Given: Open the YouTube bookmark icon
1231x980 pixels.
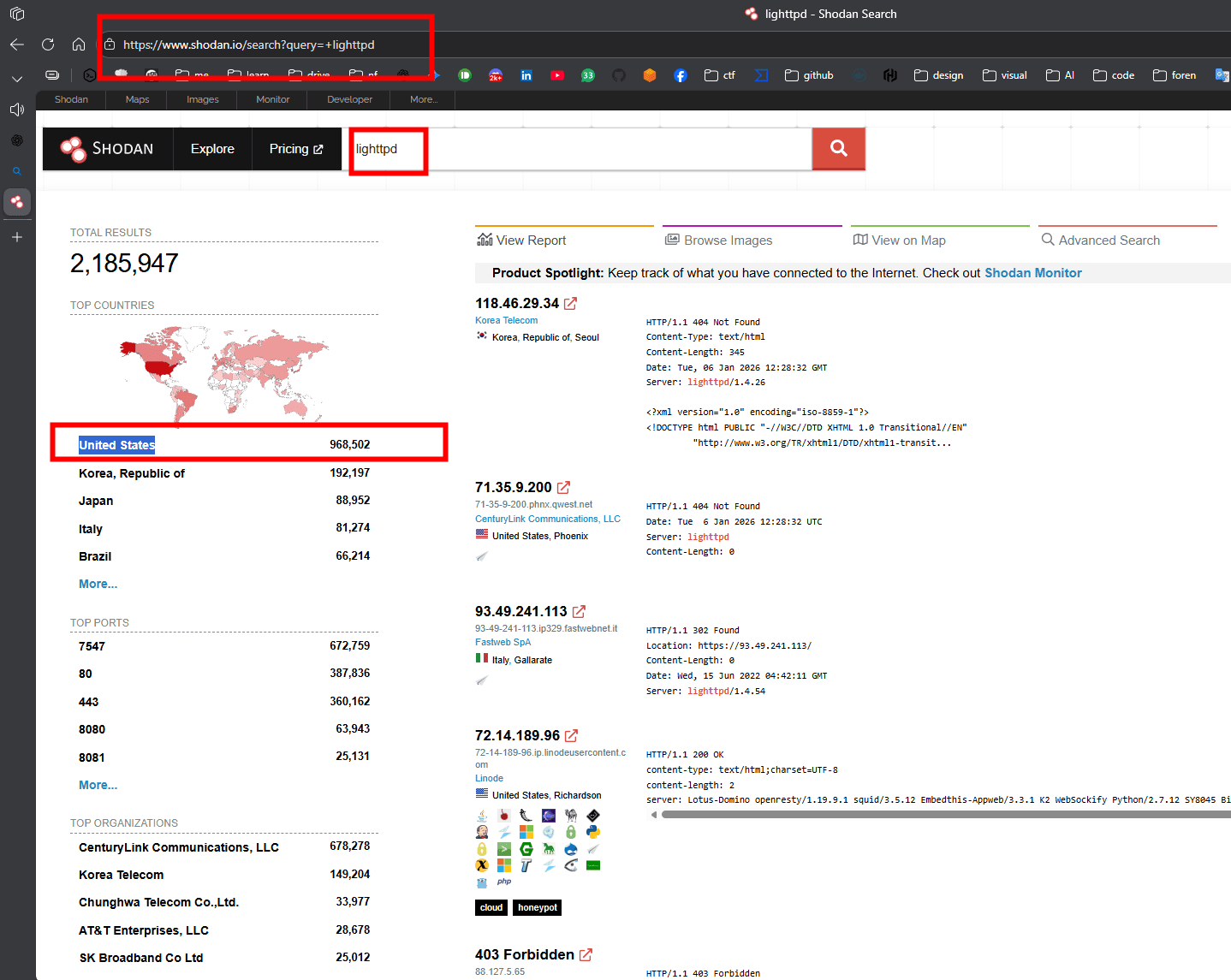Looking at the screenshot, I should 557,75.
